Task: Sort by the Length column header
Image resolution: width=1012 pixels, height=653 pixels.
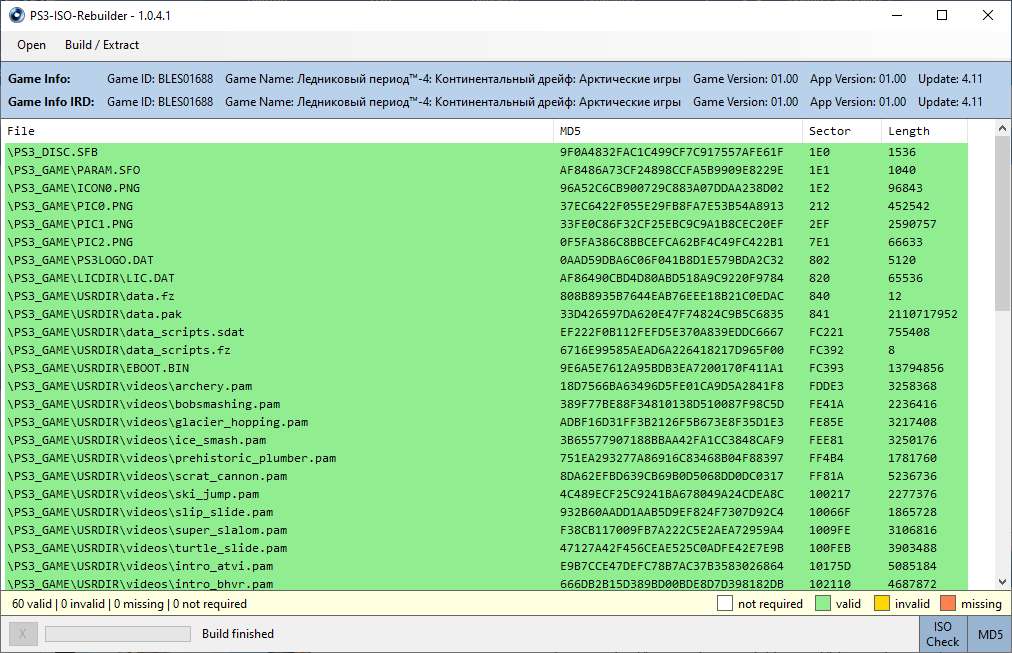Action: click(x=923, y=131)
